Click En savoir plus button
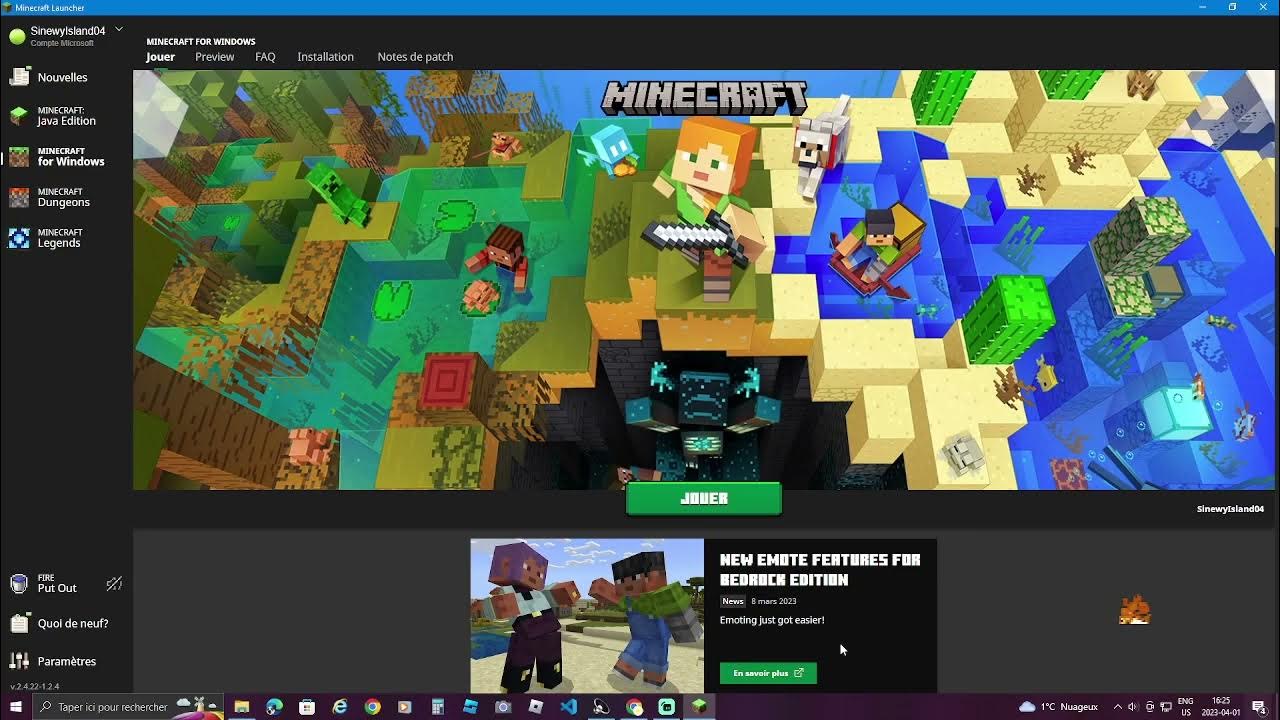Screen dimensions: 1280x720 point(768,673)
